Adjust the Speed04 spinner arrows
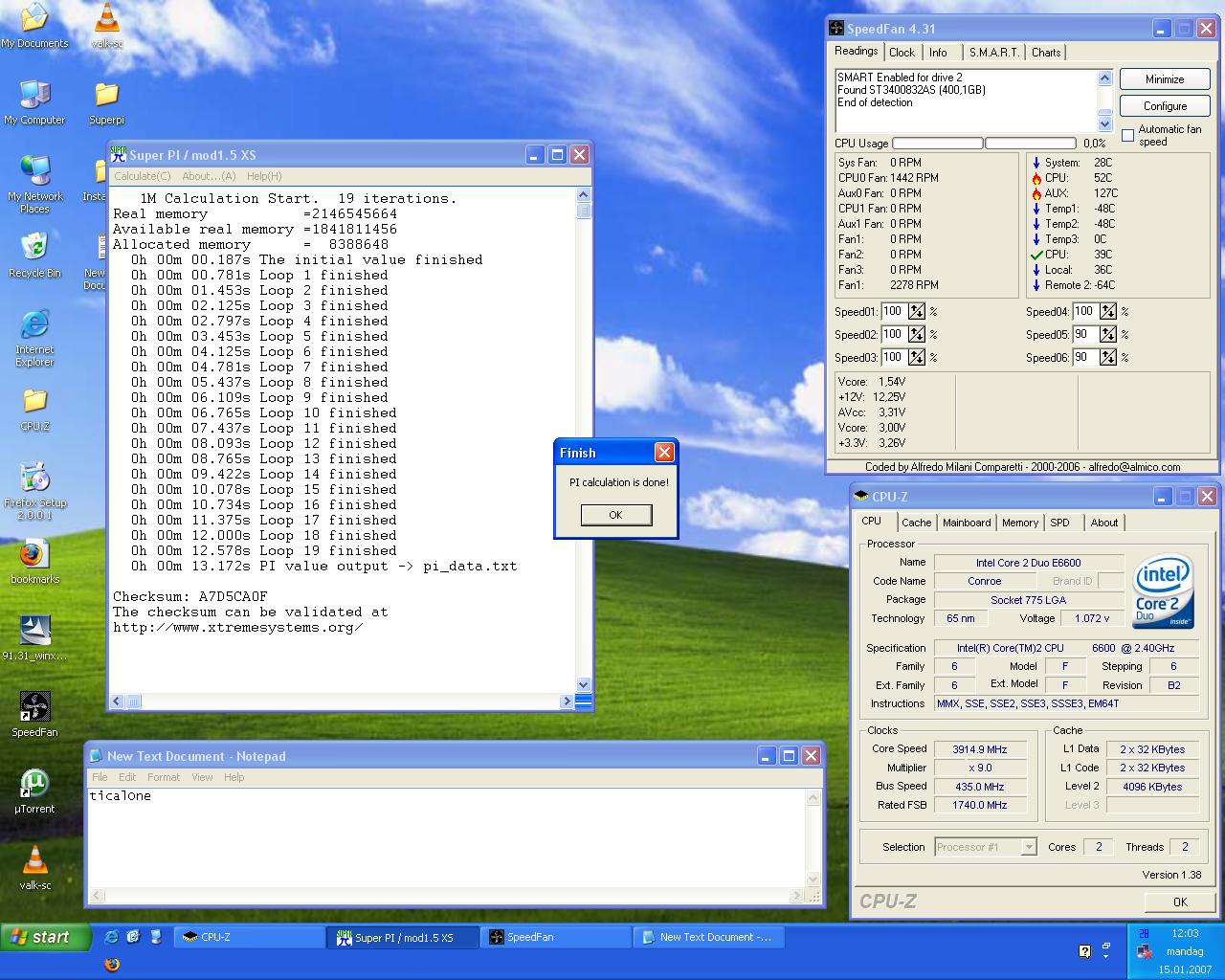 (1108, 311)
